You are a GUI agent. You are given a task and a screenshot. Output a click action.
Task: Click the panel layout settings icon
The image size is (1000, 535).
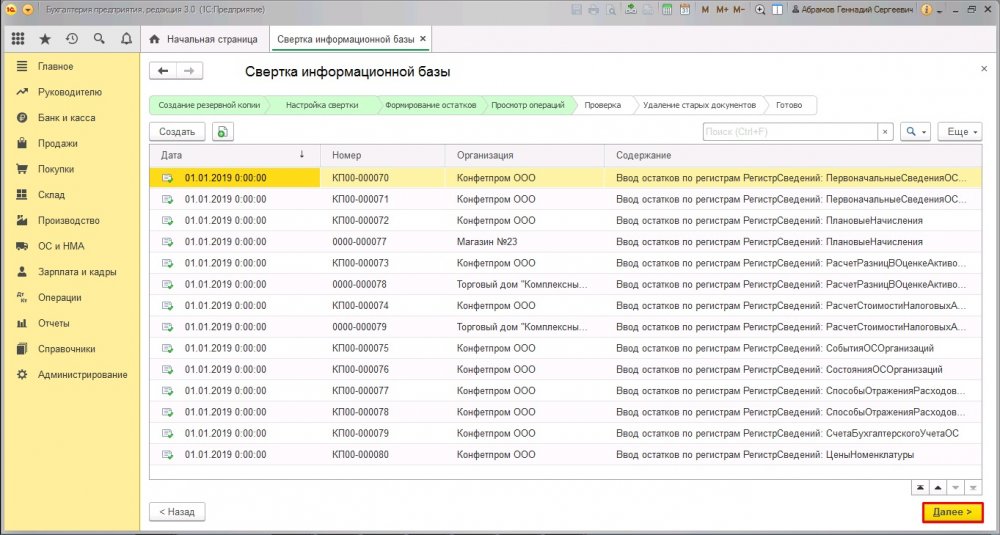[x=777, y=10]
